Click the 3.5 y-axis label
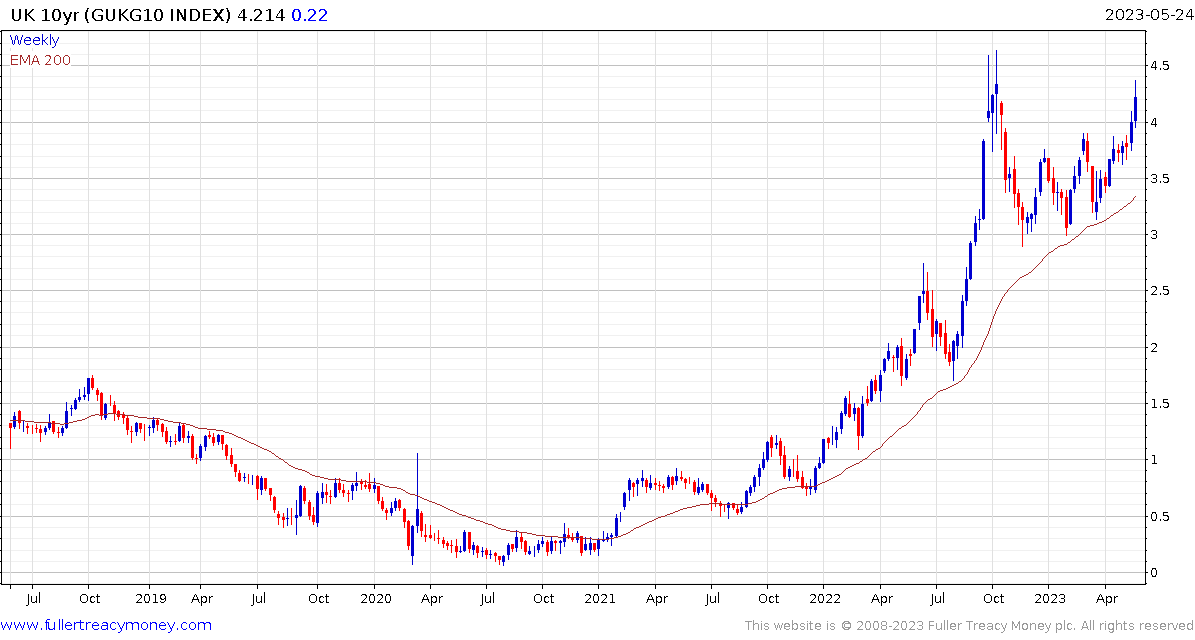The image size is (1195, 640). (1161, 178)
